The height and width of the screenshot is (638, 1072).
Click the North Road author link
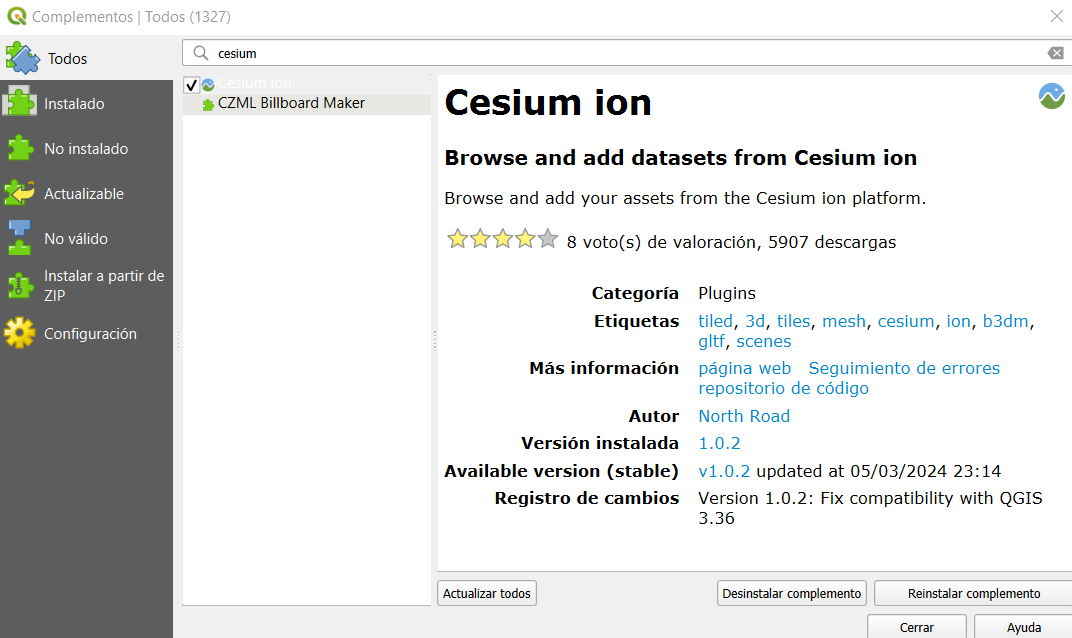pos(744,416)
